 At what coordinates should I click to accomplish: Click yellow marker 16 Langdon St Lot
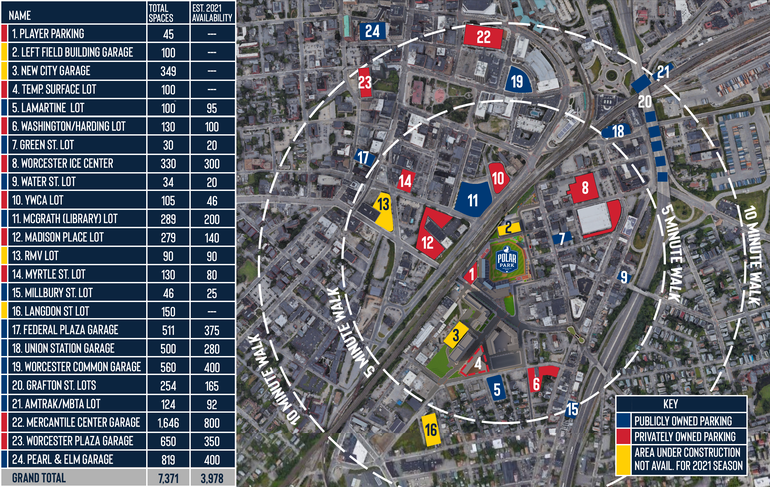coord(431,430)
